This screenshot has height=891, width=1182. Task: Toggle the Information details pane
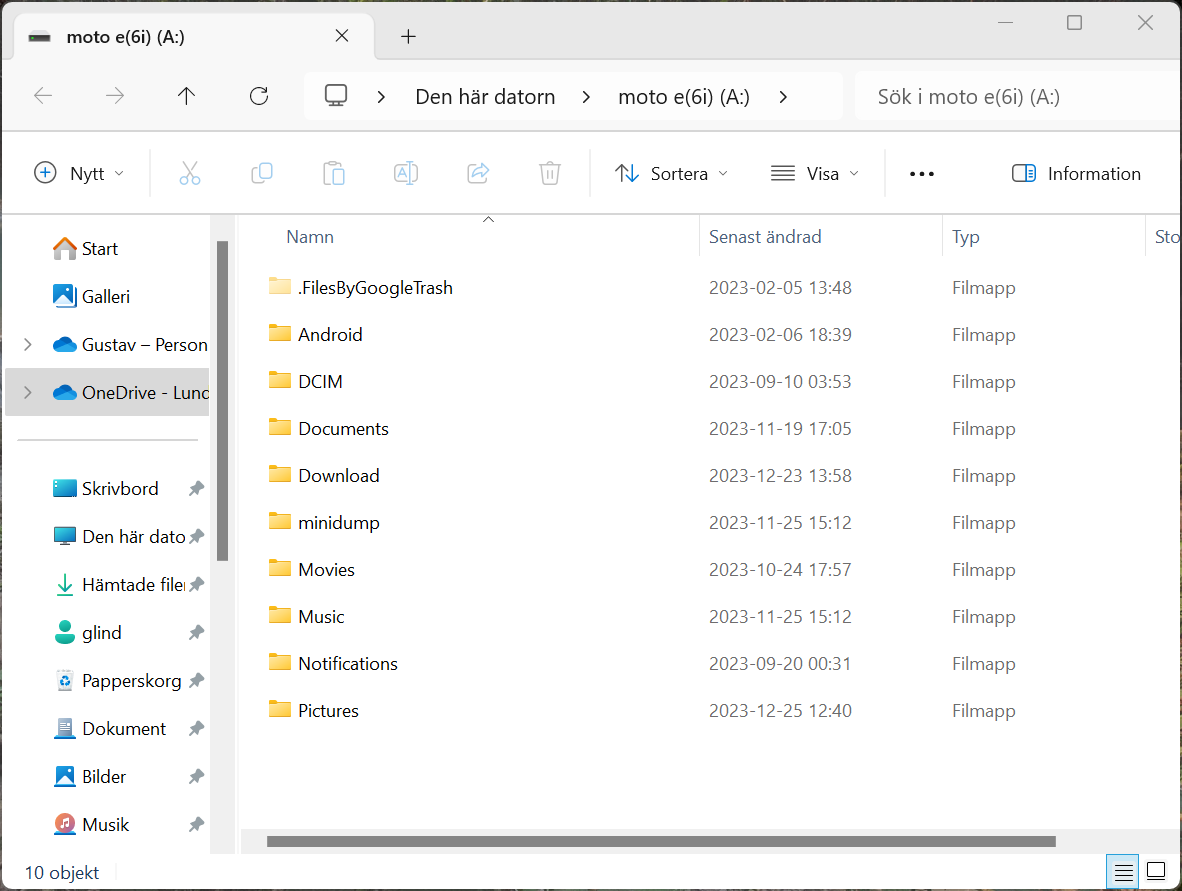point(1076,173)
